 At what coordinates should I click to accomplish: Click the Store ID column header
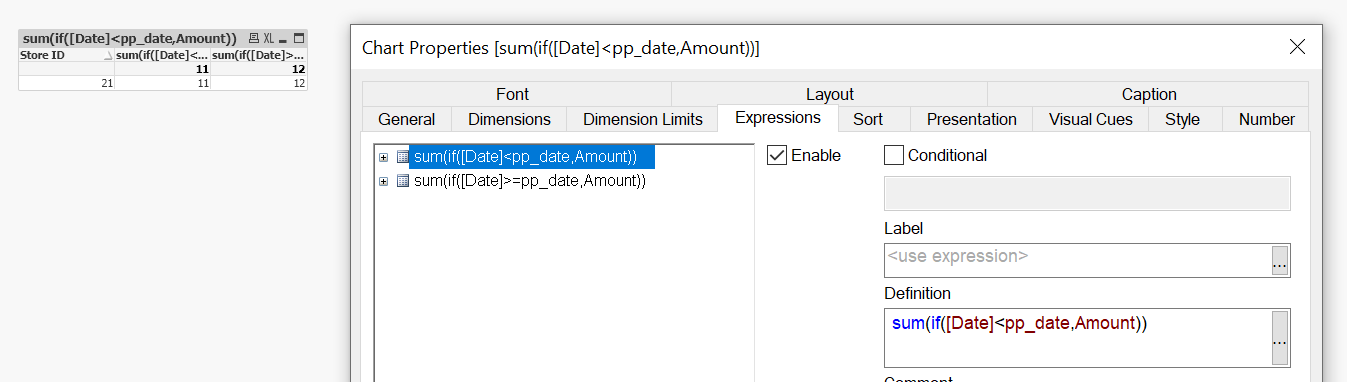click(x=66, y=56)
